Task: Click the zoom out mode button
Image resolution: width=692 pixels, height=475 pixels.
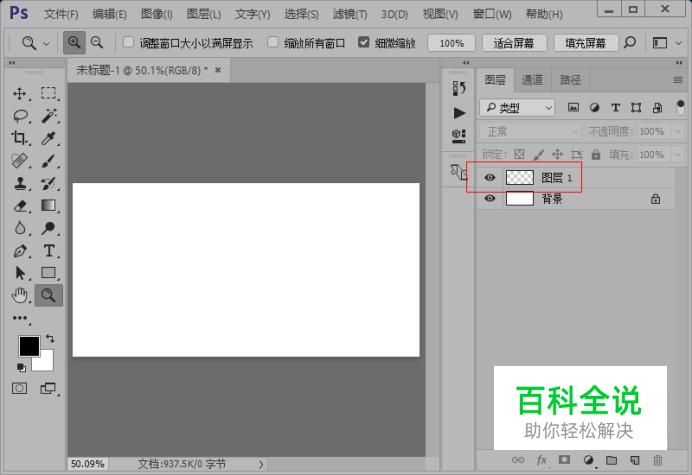Action: pos(97,42)
